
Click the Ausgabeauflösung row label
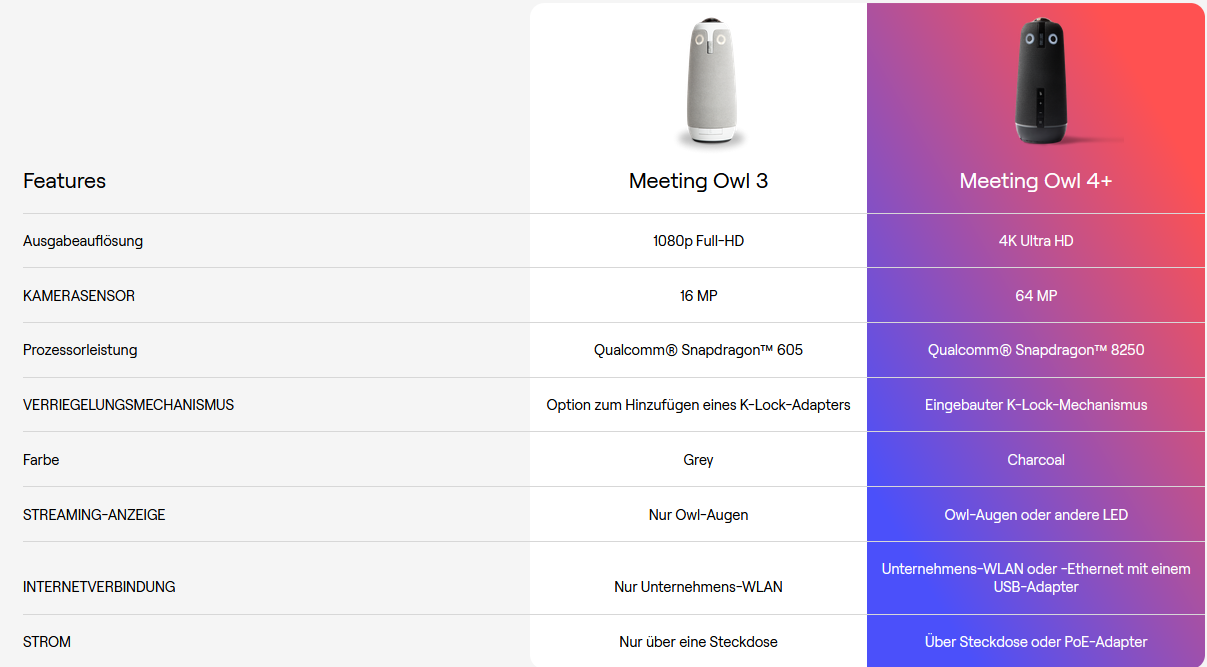[x=83, y=241]
